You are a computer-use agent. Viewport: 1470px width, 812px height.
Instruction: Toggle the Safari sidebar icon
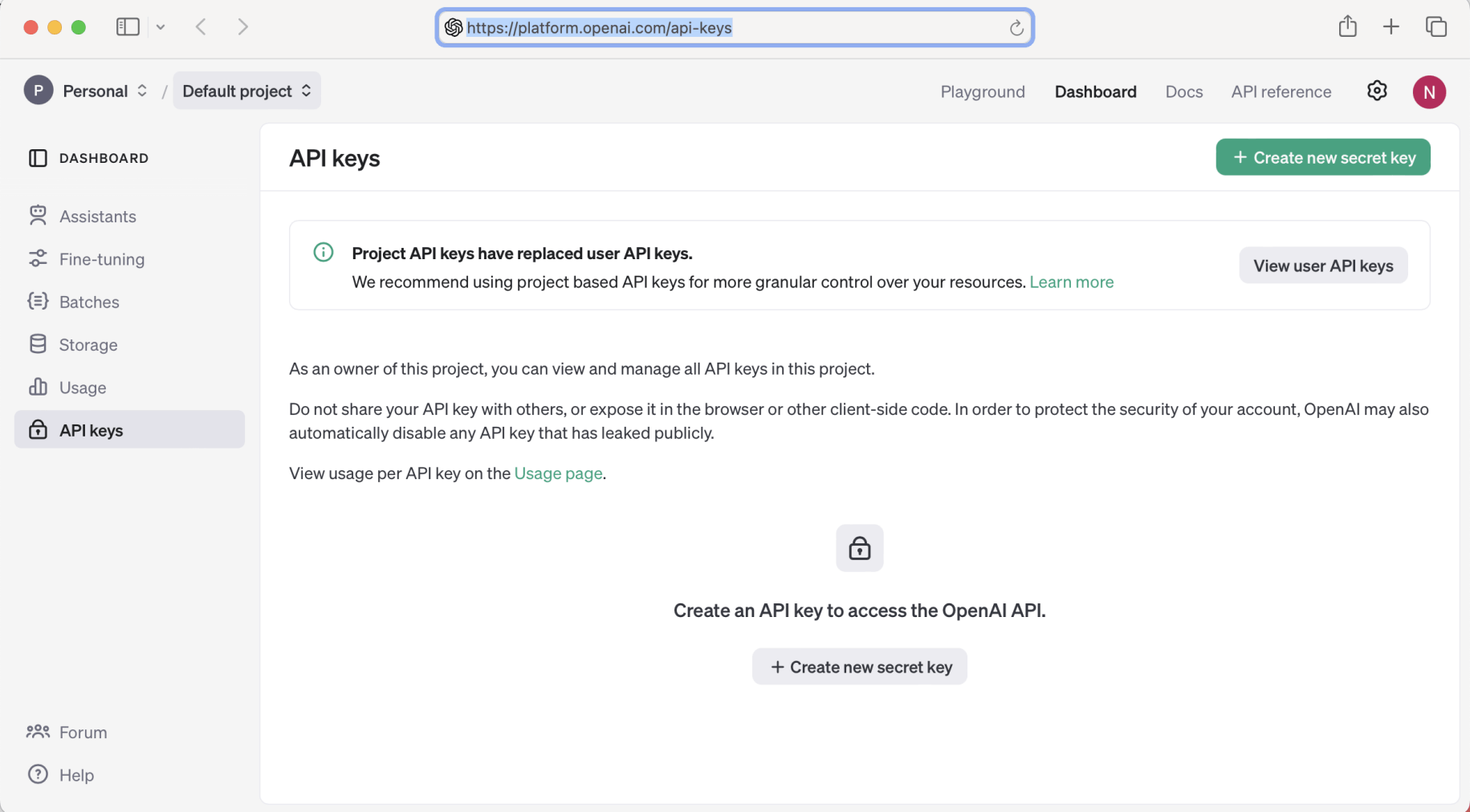click(128, 26)
